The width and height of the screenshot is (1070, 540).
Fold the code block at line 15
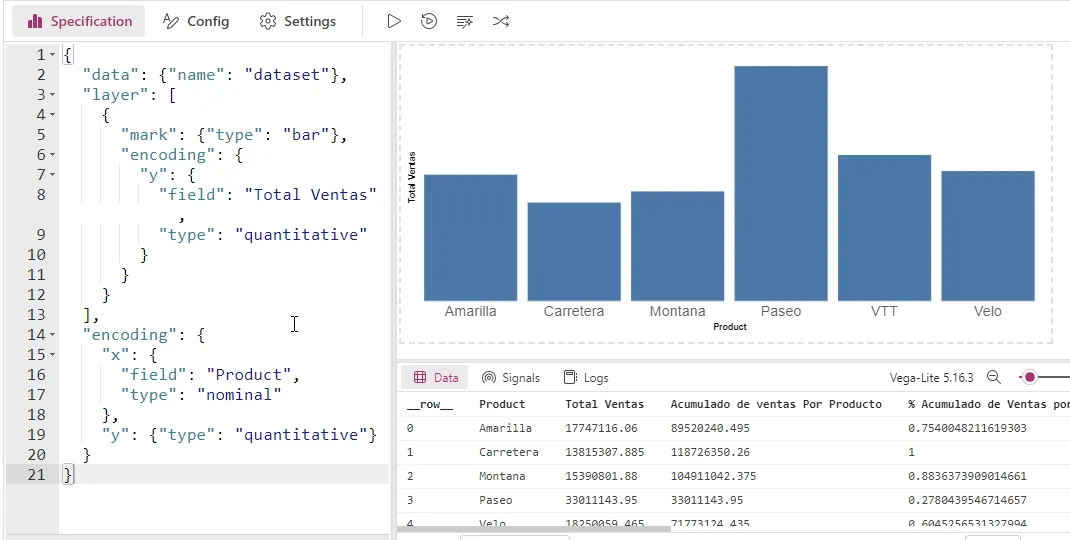53,355
